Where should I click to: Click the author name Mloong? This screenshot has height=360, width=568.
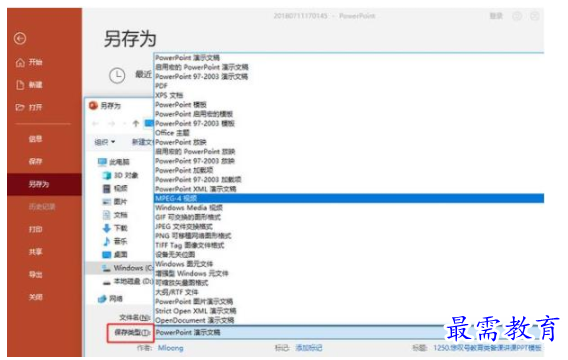pos(170,348)
